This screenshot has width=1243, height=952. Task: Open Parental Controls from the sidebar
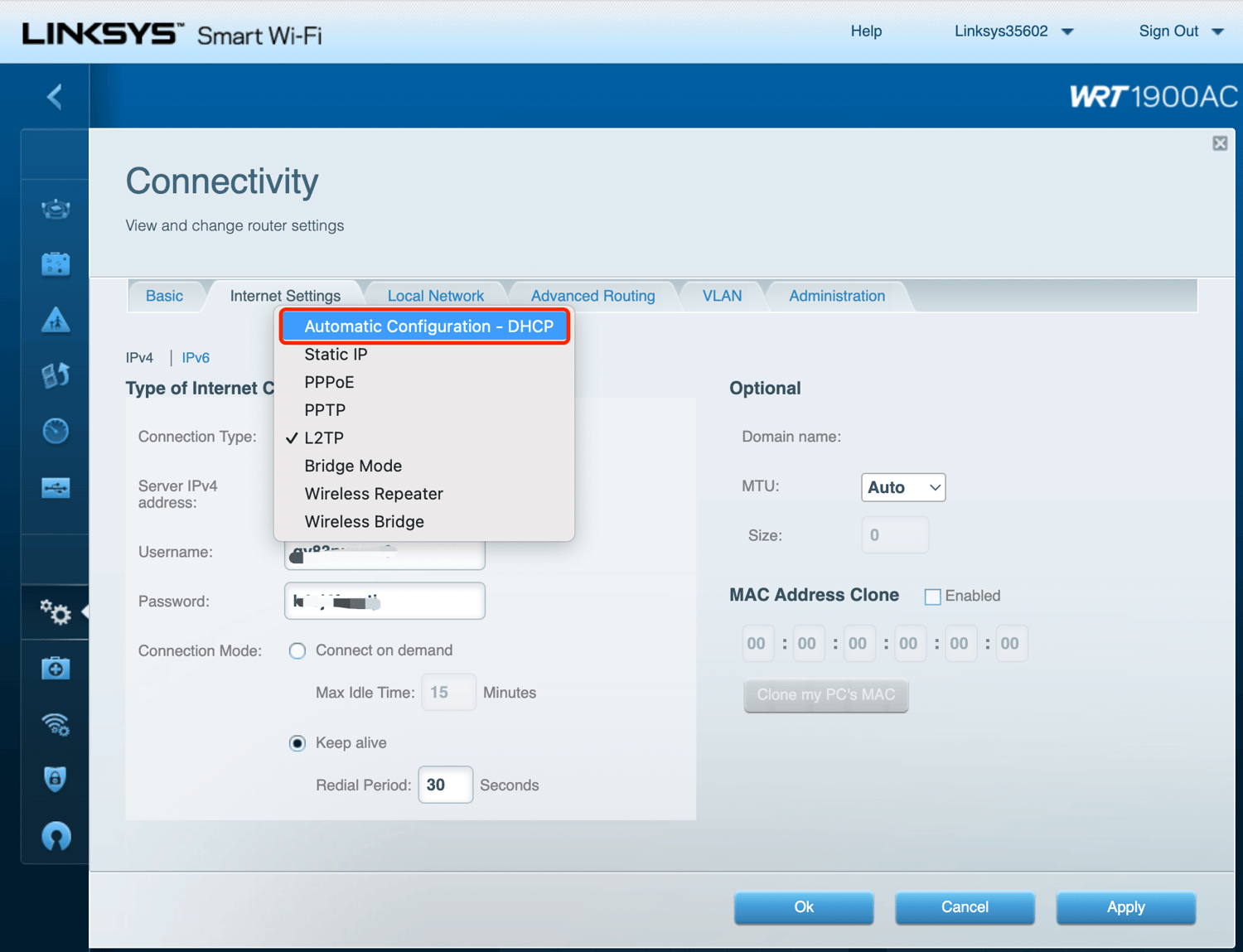pos(56,320)
